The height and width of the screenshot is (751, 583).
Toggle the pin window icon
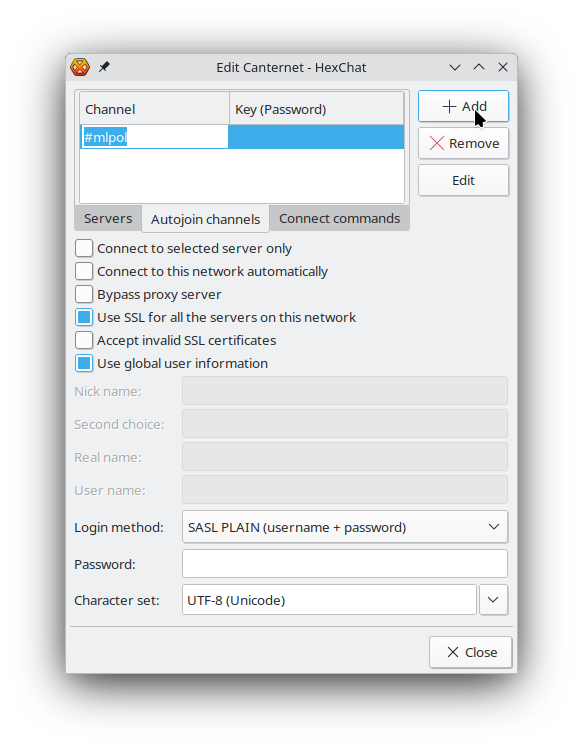pyautogui.click(x=104, y=67)
